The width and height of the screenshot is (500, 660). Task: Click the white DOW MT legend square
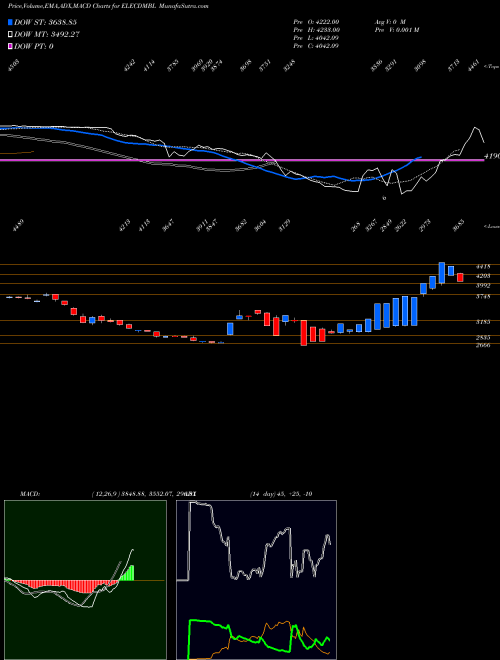point(10,35)
